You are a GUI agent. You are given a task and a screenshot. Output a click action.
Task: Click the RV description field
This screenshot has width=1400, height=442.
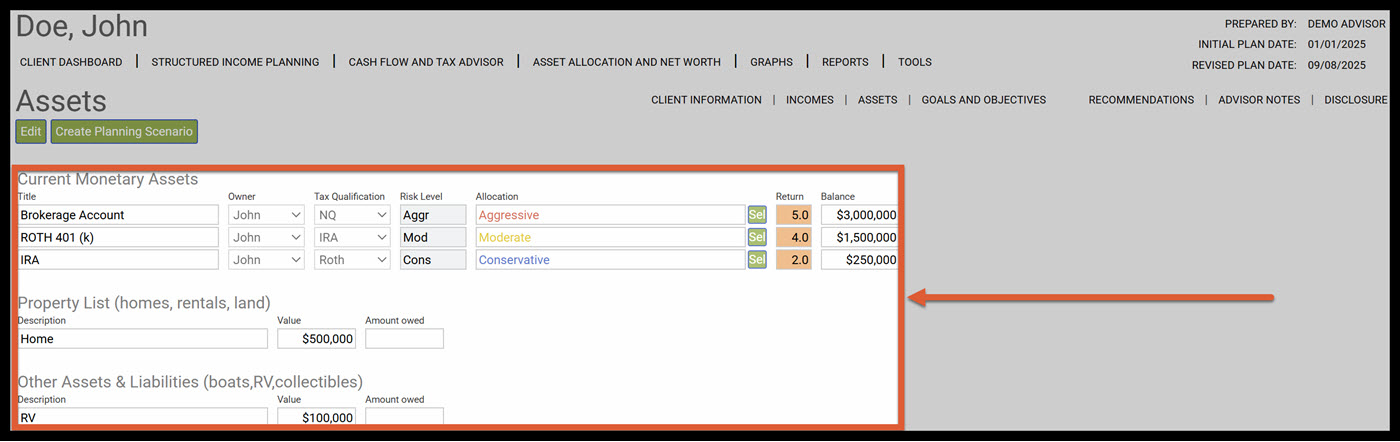pos(143,417)
